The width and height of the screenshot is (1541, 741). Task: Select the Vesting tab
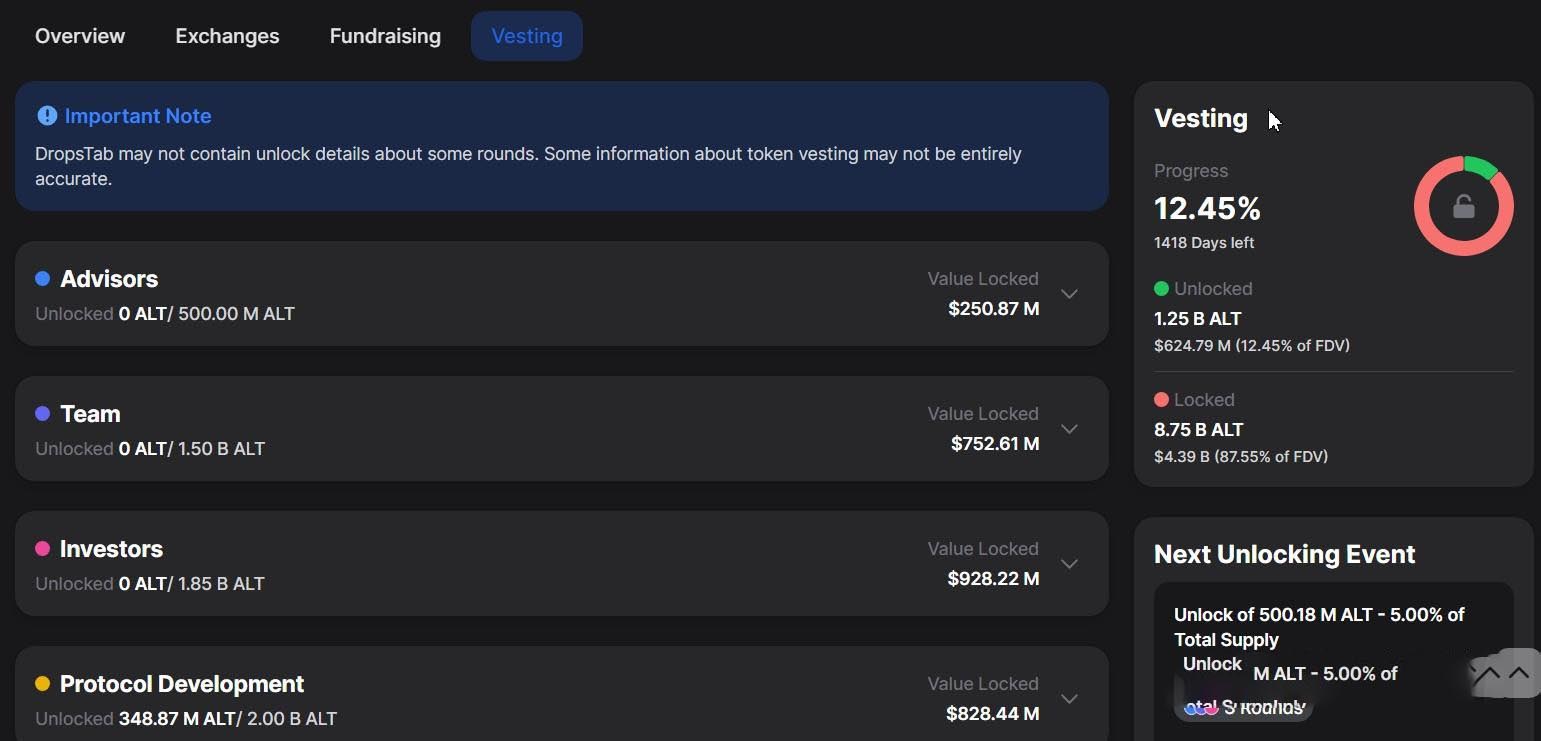pos(527,36)
